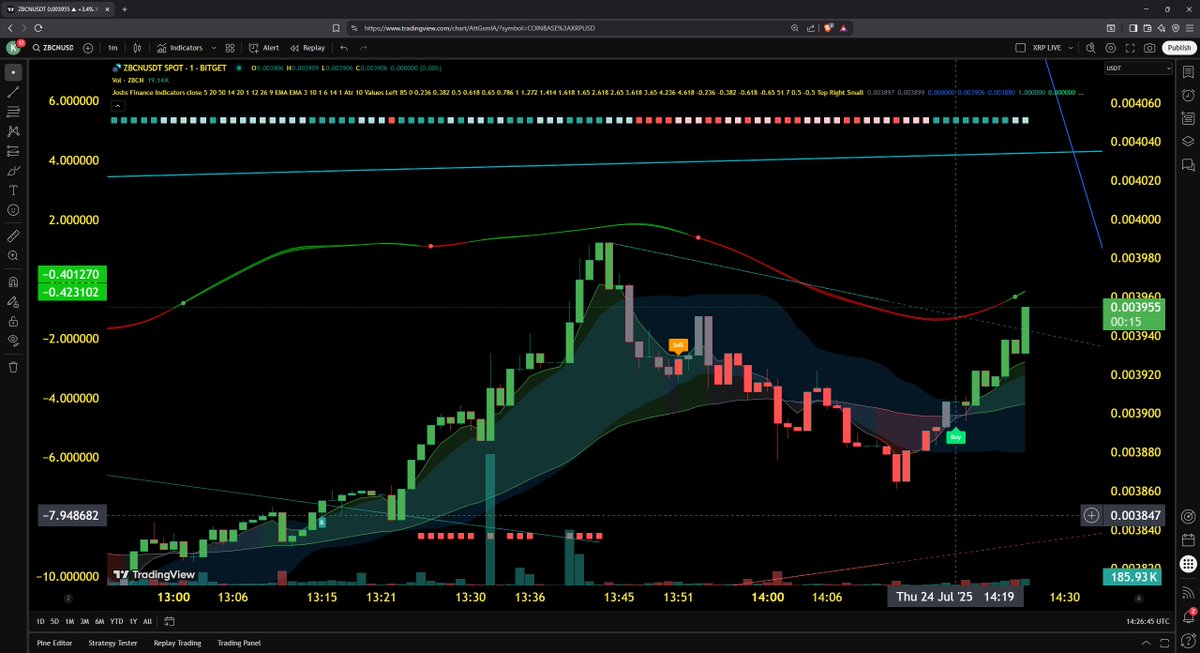Viewport: 1200px width, 653px height.
Task: Change the 1m chart interval
Action: (x=113, y=47)
